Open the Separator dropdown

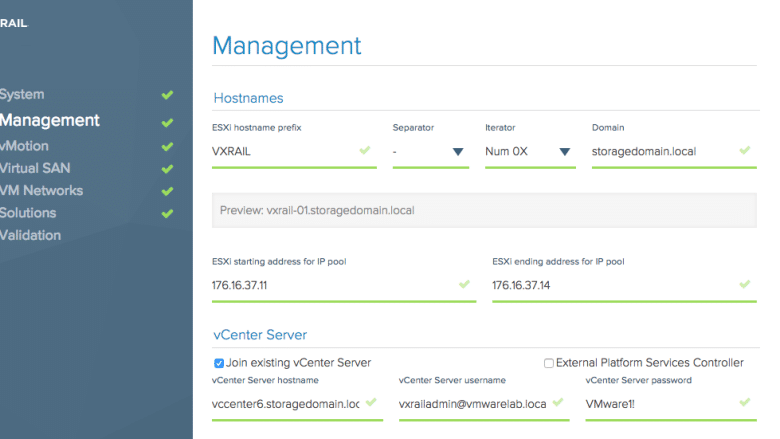tap(431, 152)
